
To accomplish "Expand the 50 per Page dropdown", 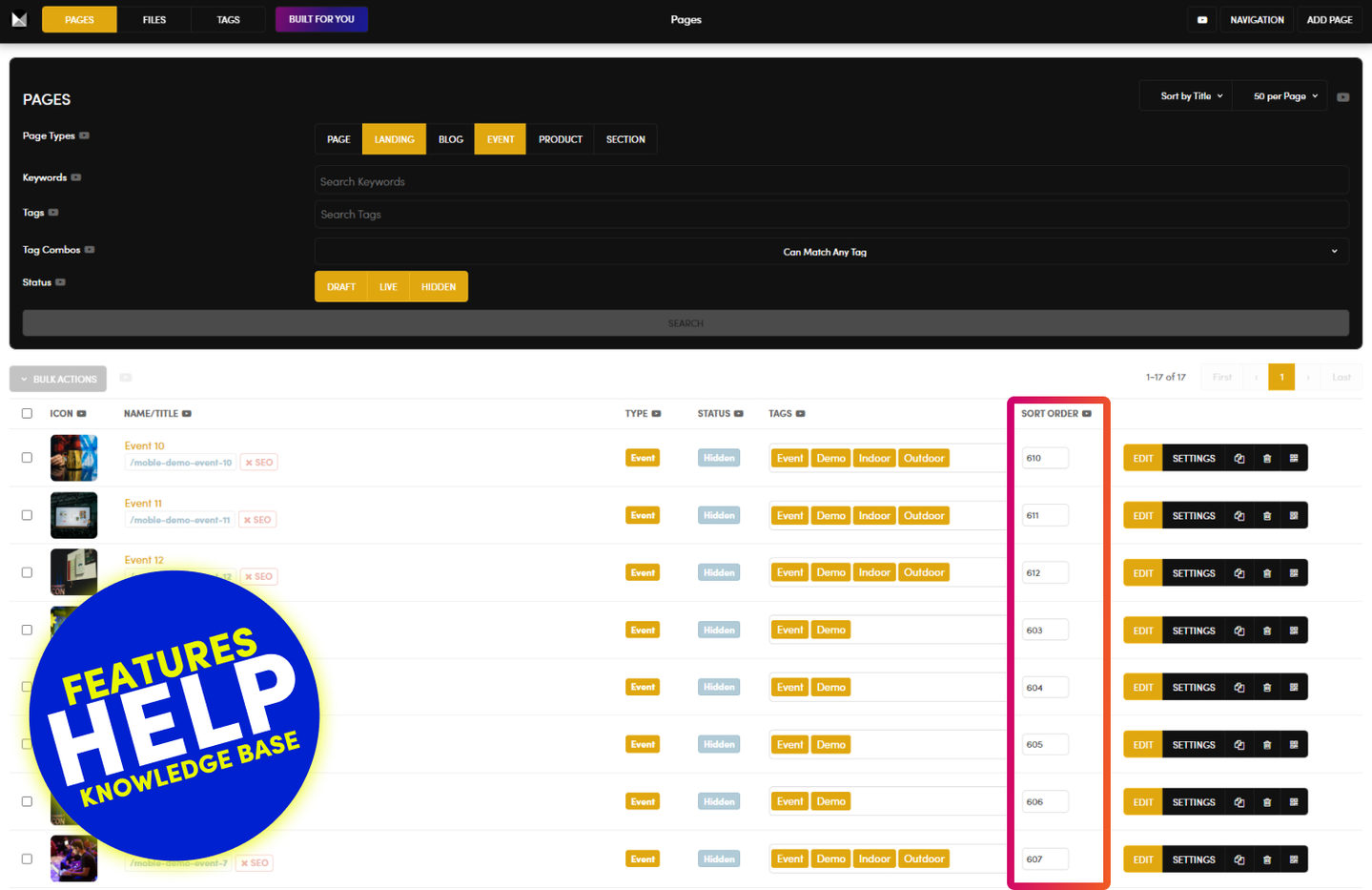I will [x=1284, y=96].
